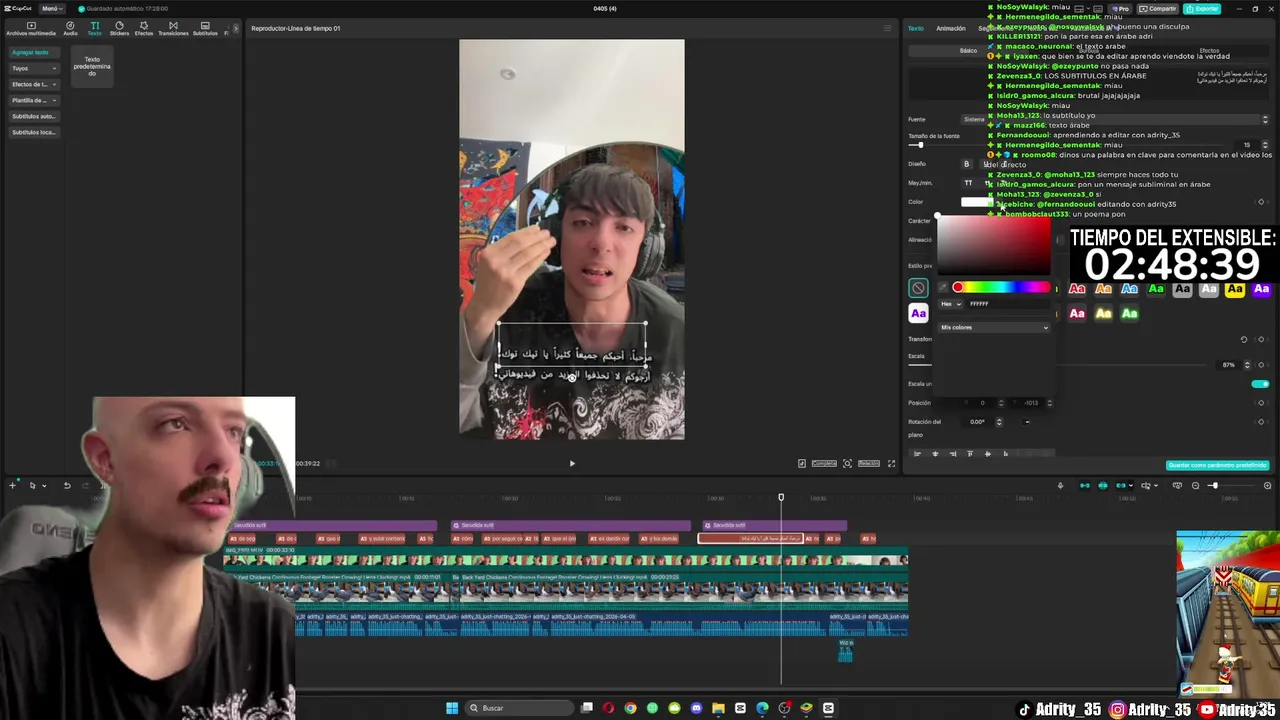Open the Archivos multimedia panel
The height and width of the screenshot is (720, 1280).
pos(31,28)
